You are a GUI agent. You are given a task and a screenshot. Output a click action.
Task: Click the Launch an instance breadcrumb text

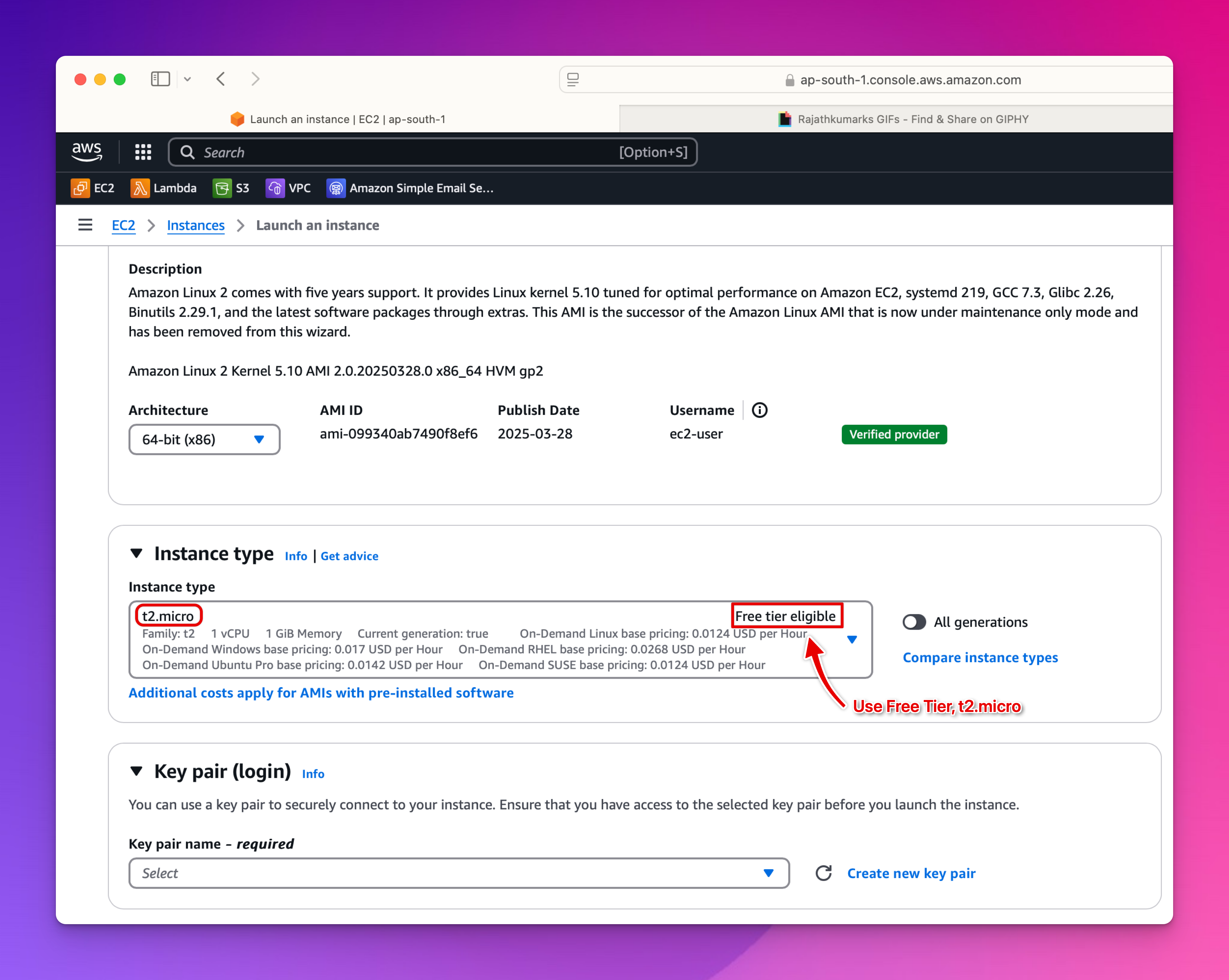click(318, 225)
